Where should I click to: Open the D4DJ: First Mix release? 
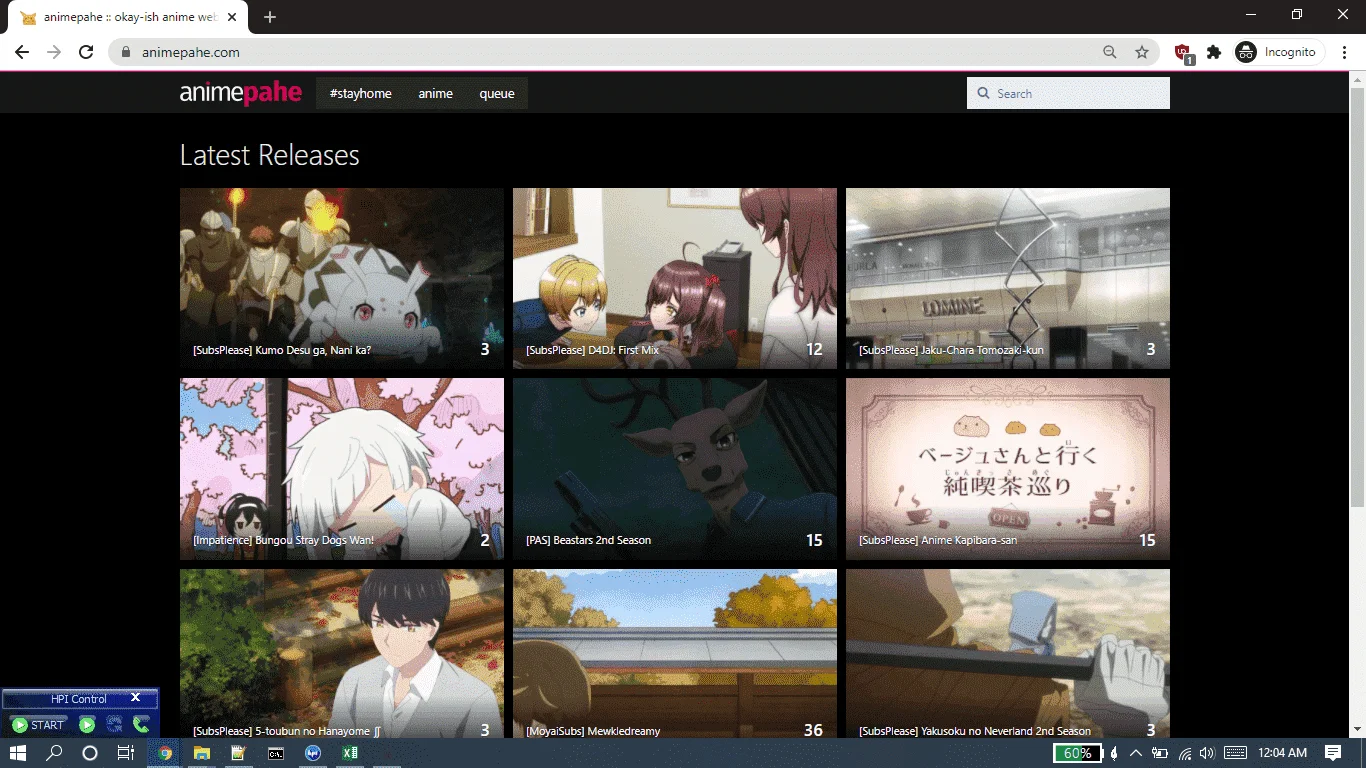[x=675, y=278]
